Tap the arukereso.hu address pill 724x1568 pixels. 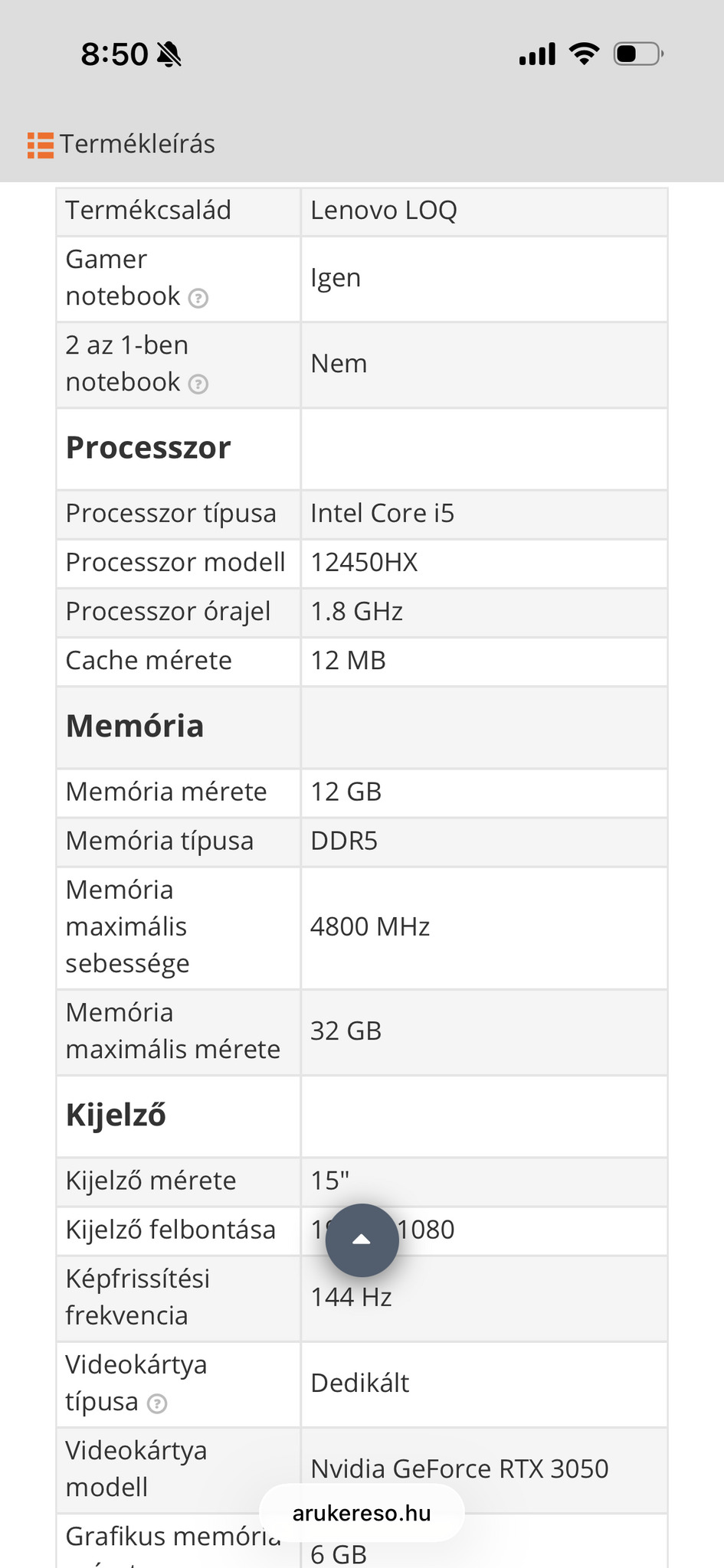pos(362,1513)
